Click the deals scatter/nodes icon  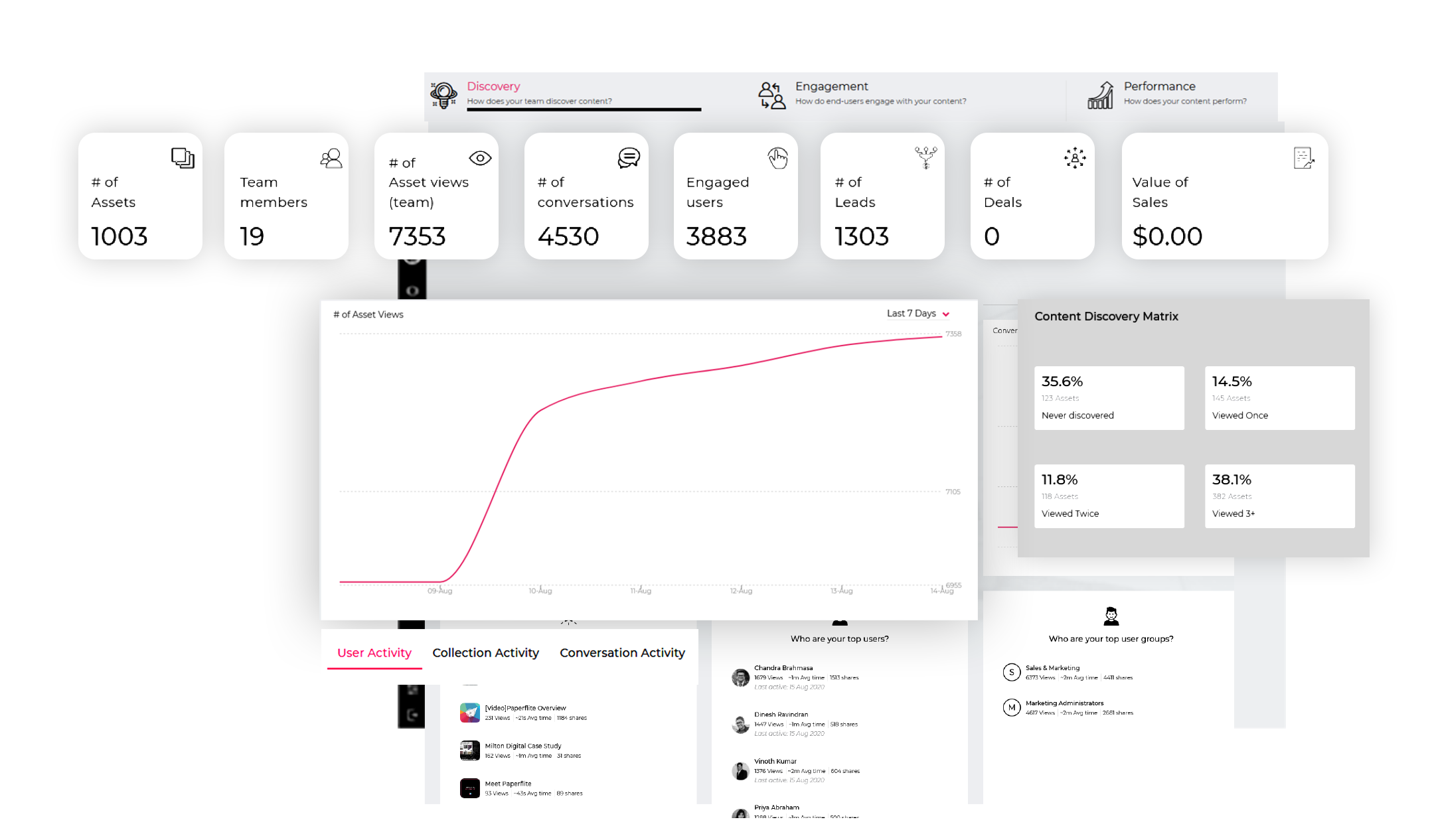(1074, 157)
